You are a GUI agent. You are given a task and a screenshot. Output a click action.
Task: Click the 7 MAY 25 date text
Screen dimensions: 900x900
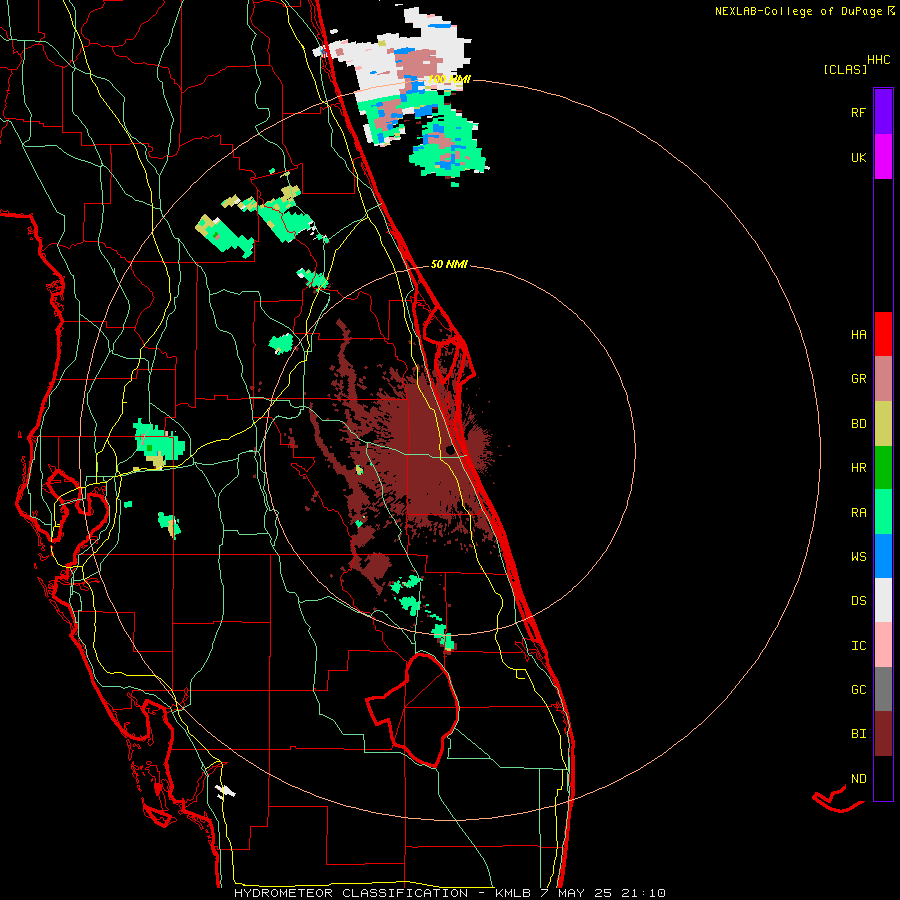click(x=580, y=893)
